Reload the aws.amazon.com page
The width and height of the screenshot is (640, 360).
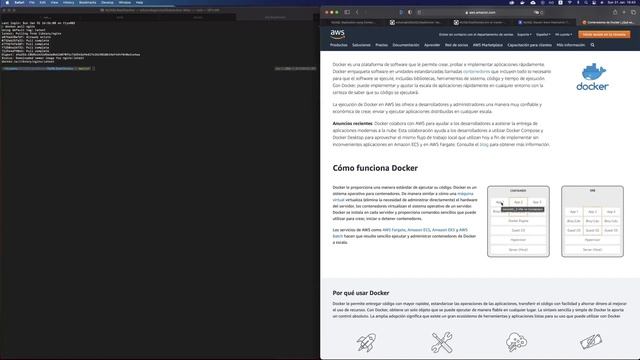[x=542, y=12]
